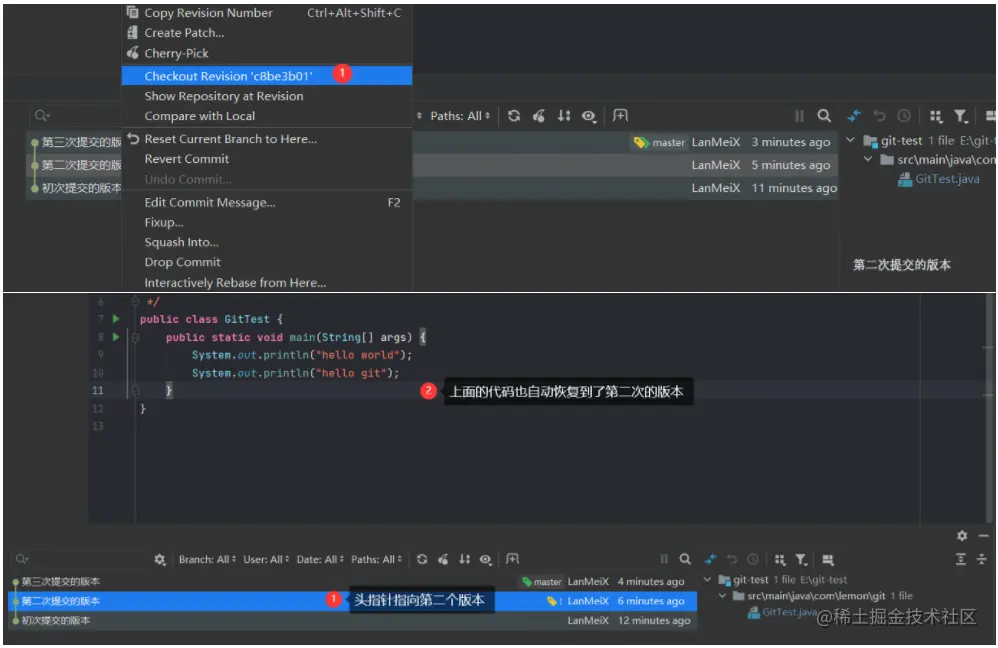The width and height of the screenshot is (998, 648).
Task: Select Checkout Revision 'c8be3b01' menu item
Action: point(267,75)
